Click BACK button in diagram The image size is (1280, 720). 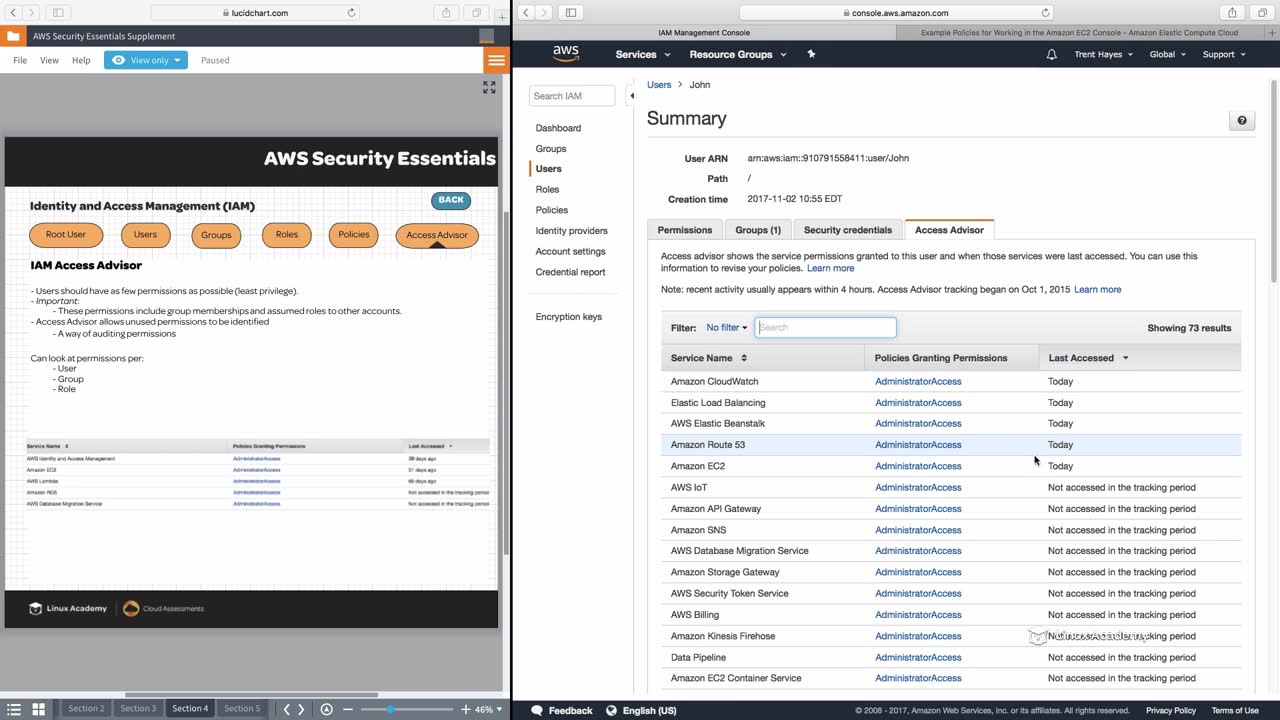[x=451, y=200]
